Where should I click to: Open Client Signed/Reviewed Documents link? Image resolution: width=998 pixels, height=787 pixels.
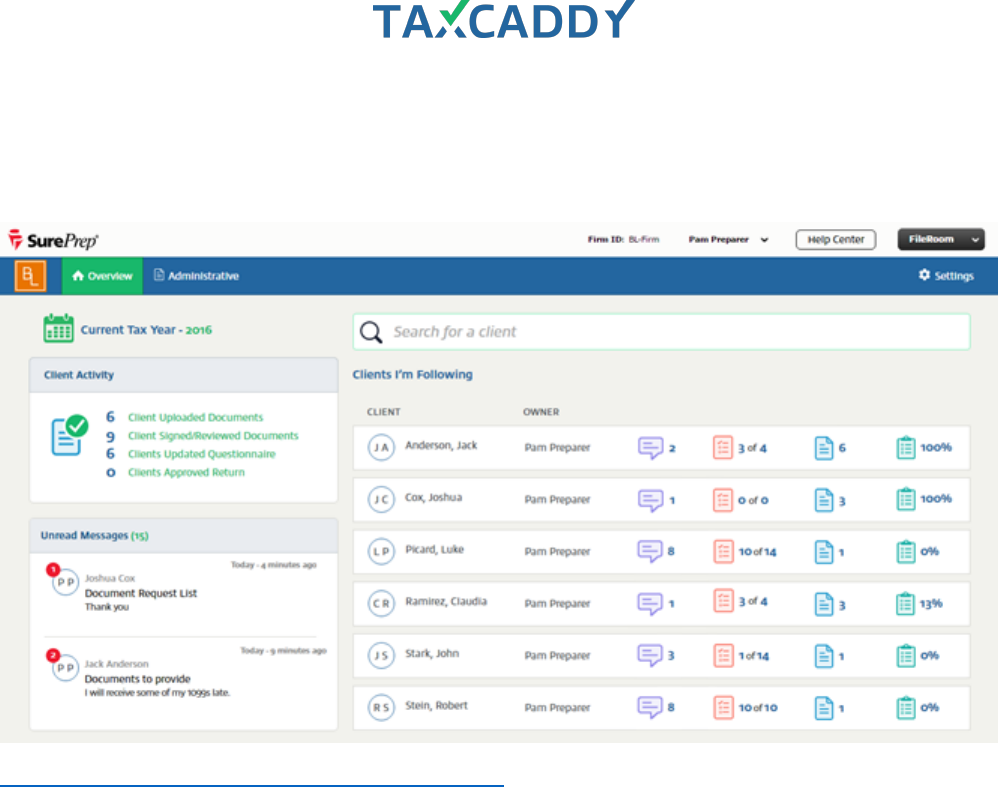[213, 436]
